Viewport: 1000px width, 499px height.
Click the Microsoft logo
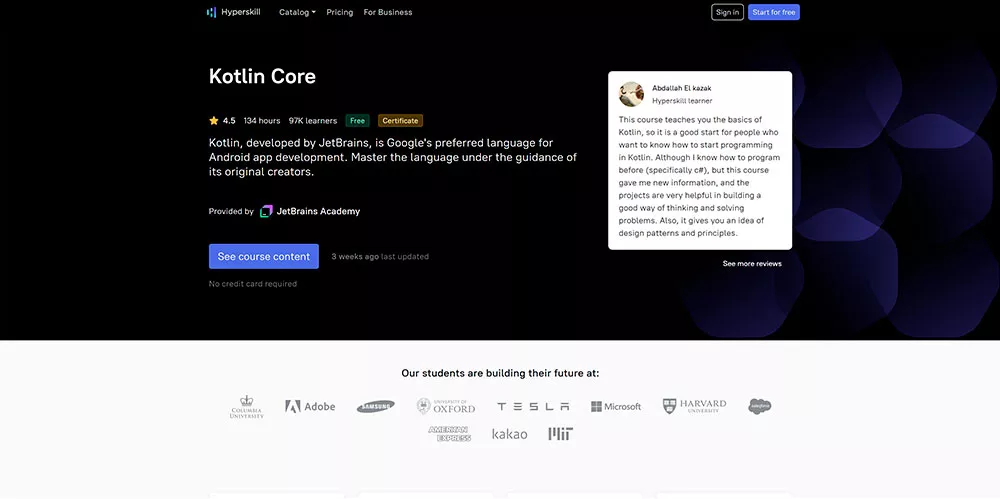(x=616, y=406)
